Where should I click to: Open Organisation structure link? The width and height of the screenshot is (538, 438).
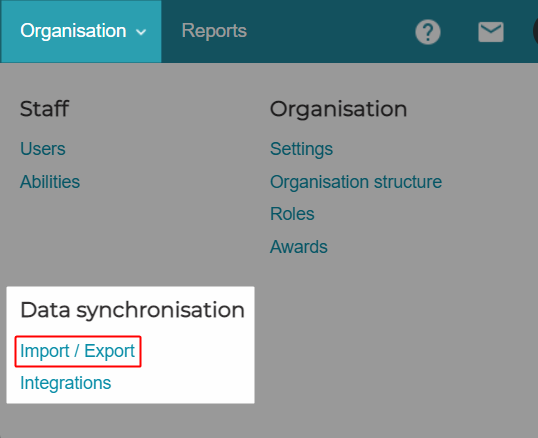click(356, 182)
